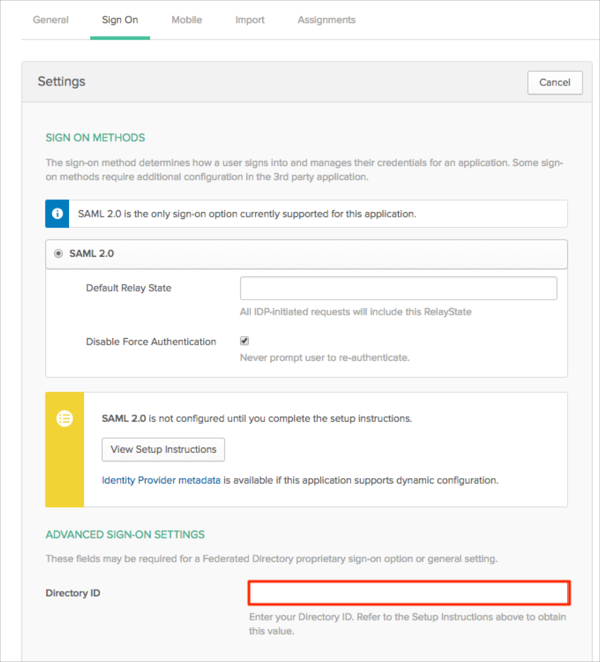
Task: Focus the Default Relay State field
Action: (x=398, y=289)
